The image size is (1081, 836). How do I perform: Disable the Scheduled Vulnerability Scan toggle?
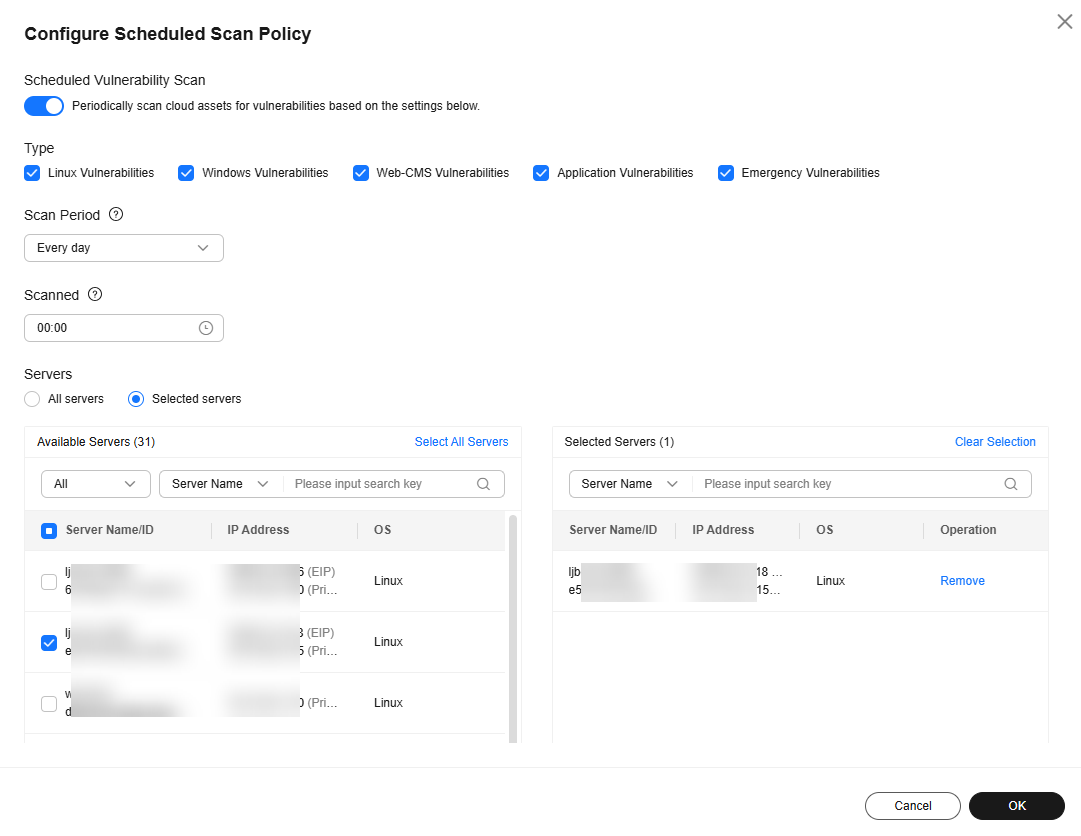tap(44, 106)
